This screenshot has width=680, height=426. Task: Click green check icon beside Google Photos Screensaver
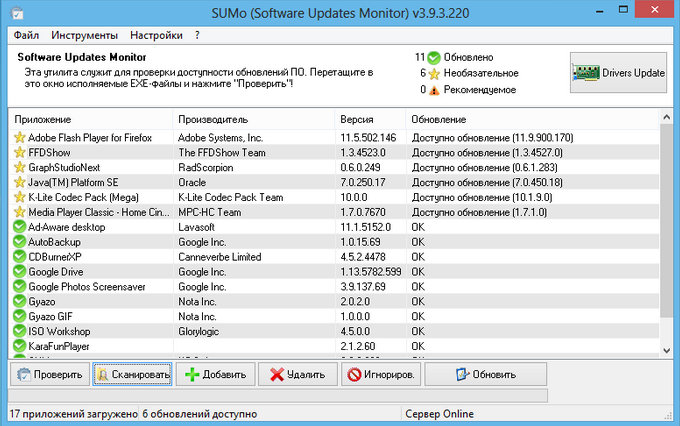20,286
